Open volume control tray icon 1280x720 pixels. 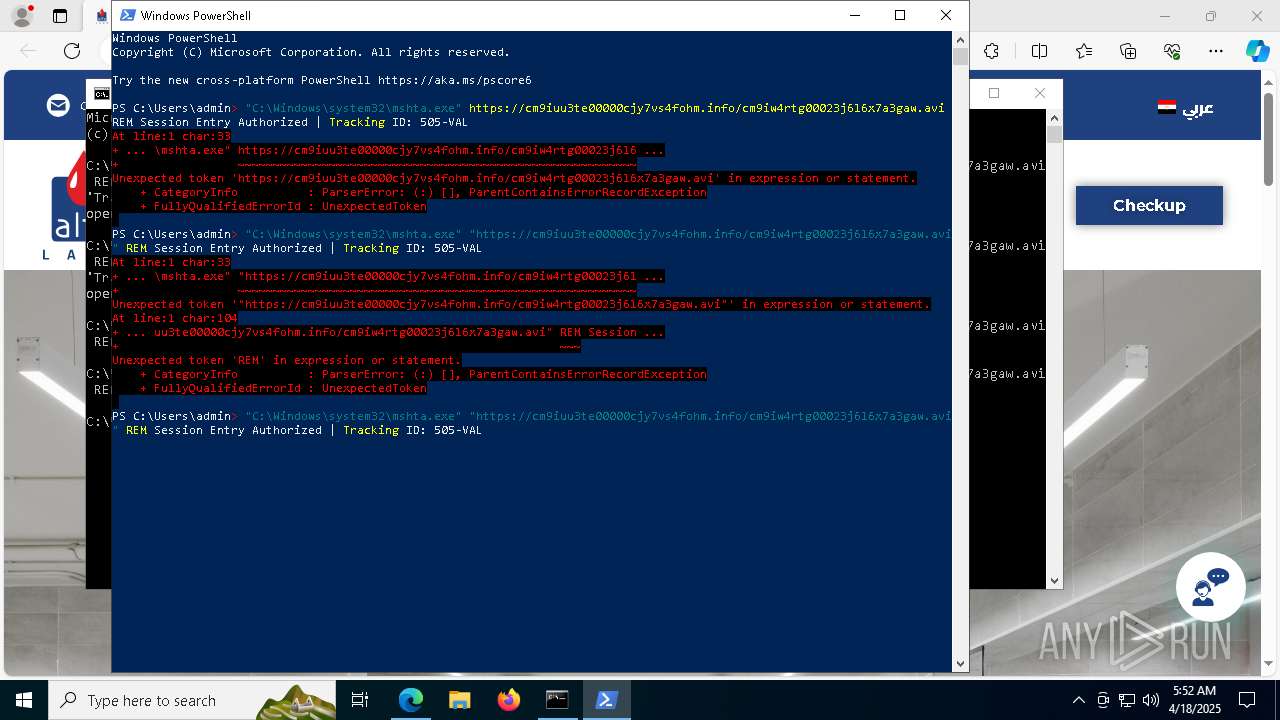point(1150,700)
